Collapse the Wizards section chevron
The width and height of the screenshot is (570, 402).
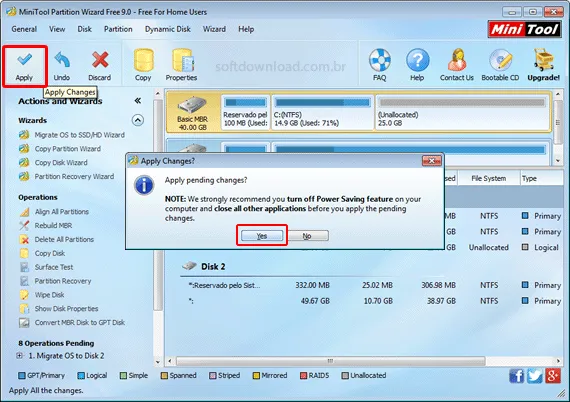click(x=137, y=120)
